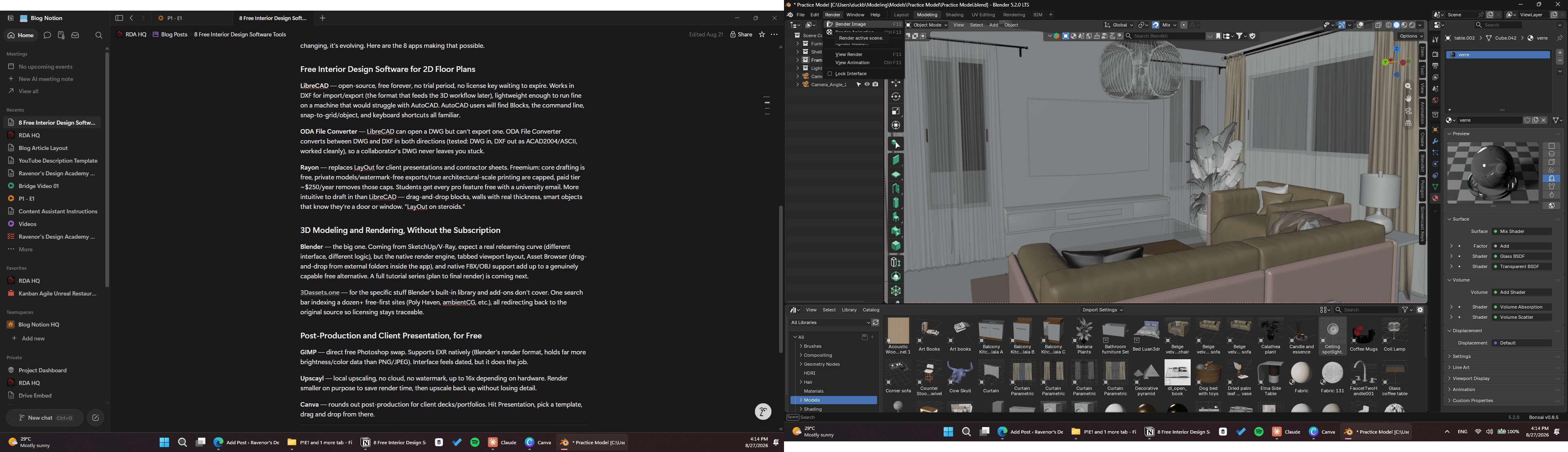Open the Import Settings dropdown
Viewport: 1568px width, 452px height.
(x=1103, y=310)
